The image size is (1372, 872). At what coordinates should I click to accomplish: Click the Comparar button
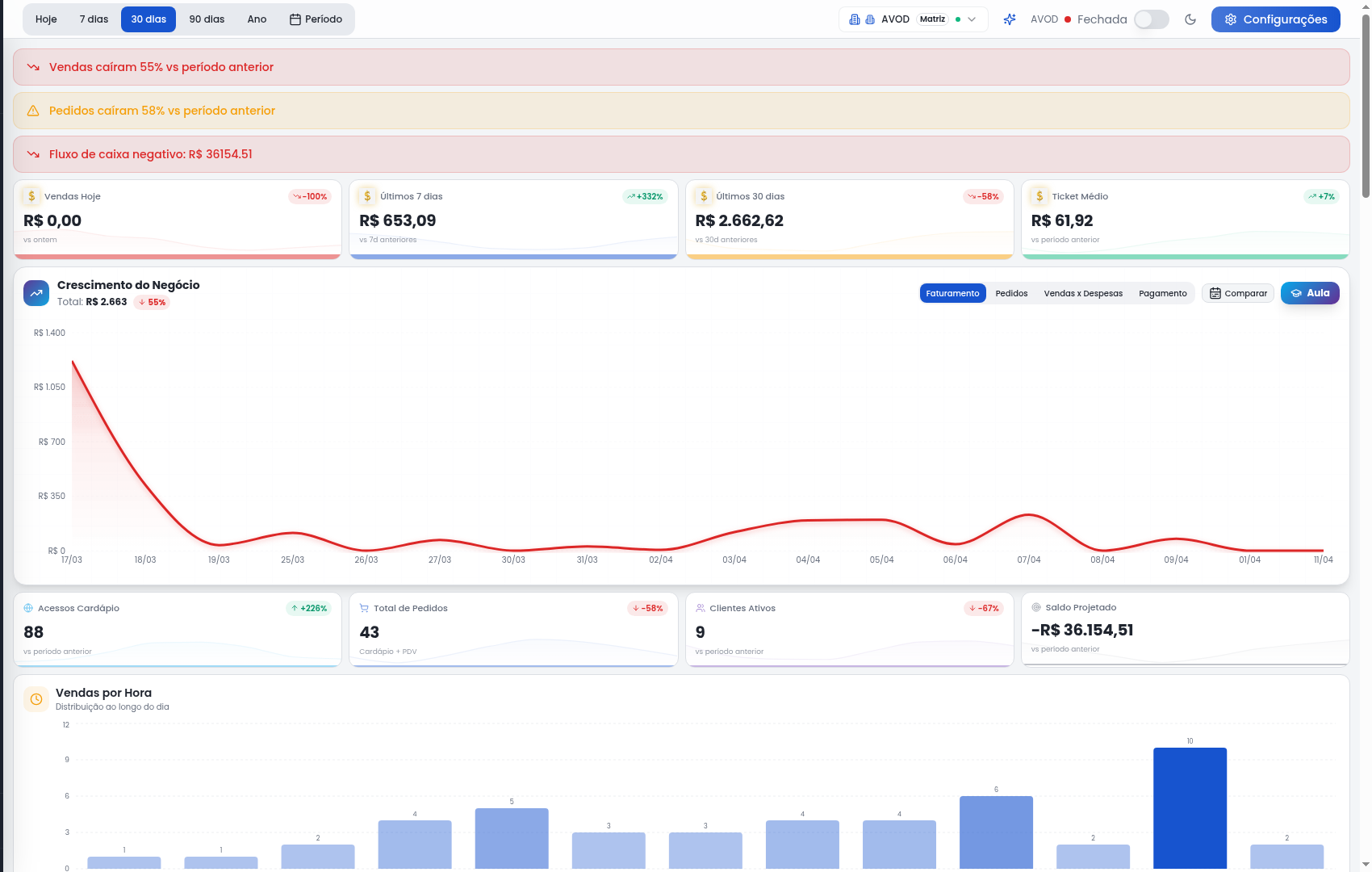(x=1238, y=293)
